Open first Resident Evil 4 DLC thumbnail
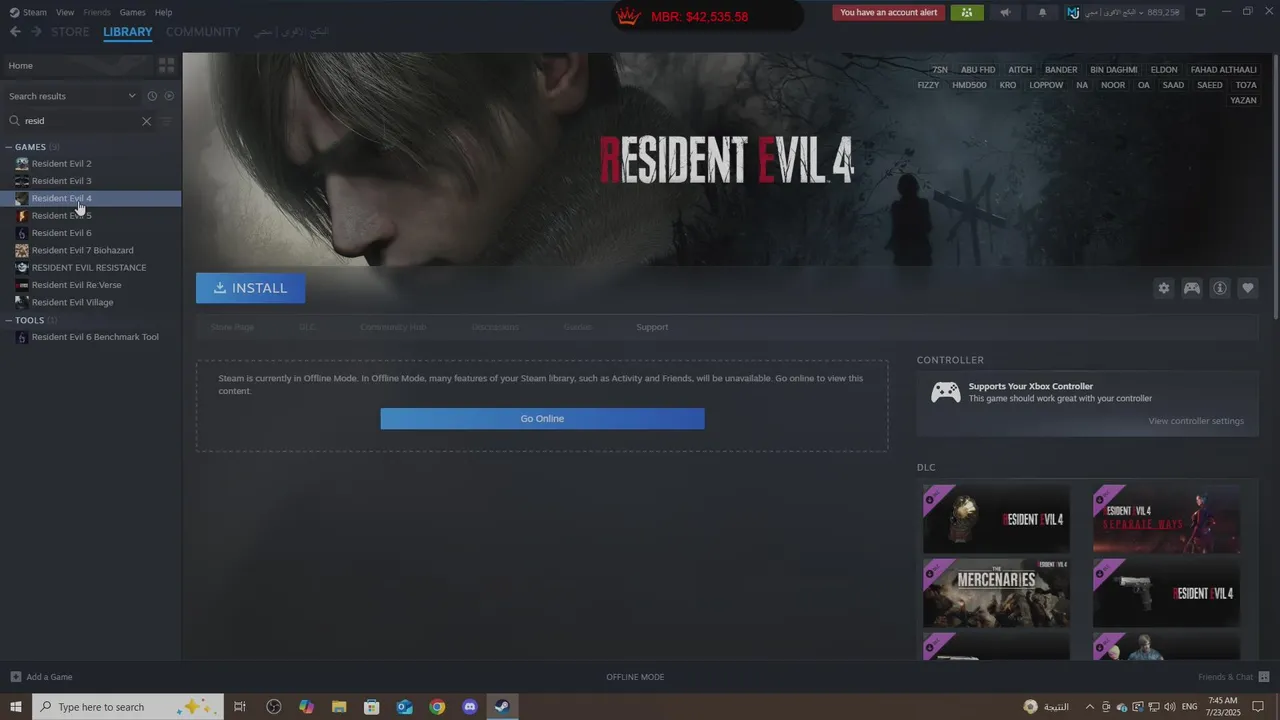The image size is (1280, 720). (996, 519)
